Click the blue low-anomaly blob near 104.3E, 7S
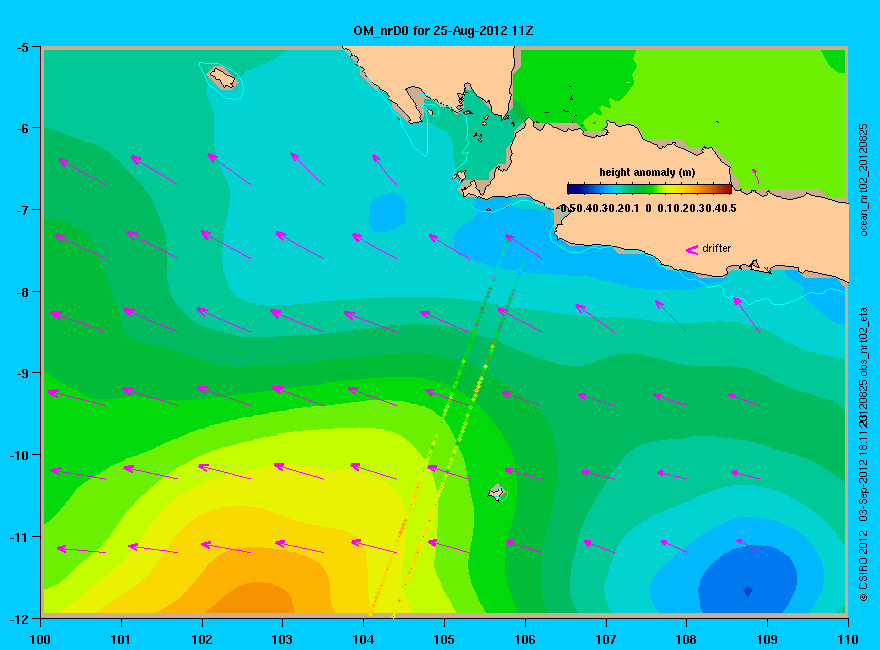Viewport: 880px width, 650px height. coord(387,212)
